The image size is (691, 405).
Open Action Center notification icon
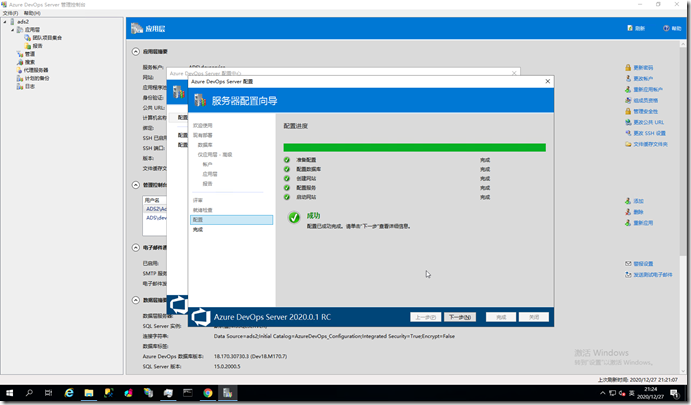(x=674, y=393)
